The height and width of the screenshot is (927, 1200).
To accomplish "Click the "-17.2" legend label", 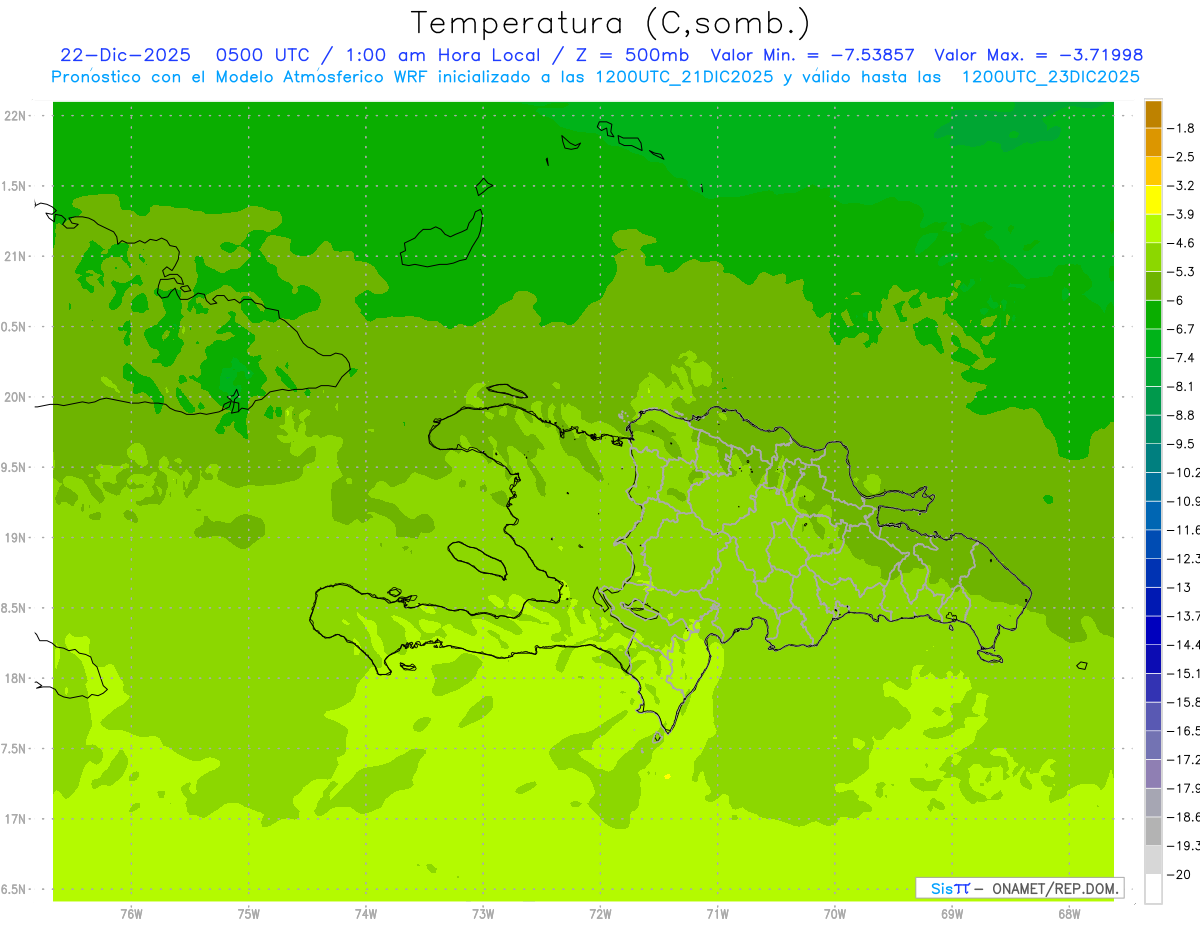I will (x=1185, y=760).
